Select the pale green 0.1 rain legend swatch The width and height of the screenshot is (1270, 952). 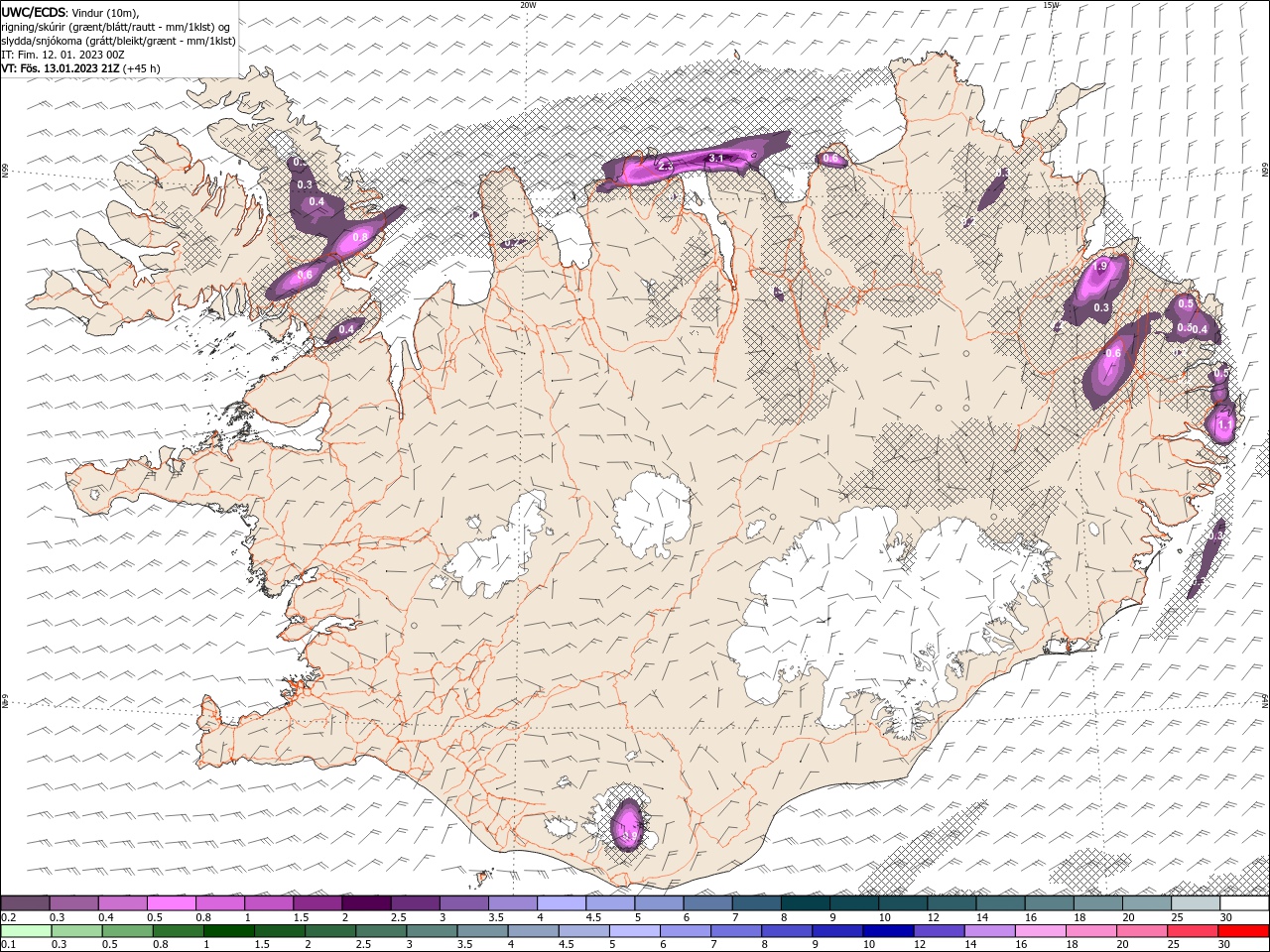[26, 931]
